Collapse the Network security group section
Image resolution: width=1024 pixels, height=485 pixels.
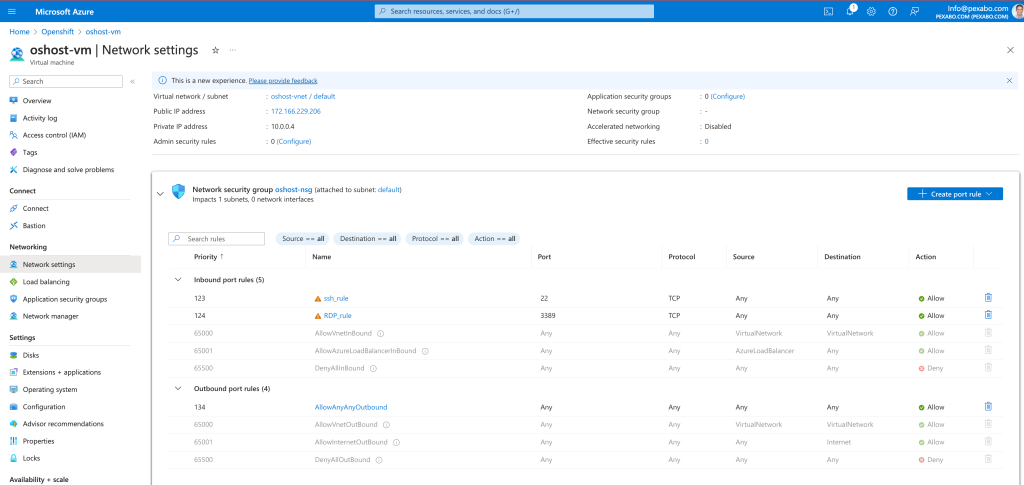tap(160, 193)
